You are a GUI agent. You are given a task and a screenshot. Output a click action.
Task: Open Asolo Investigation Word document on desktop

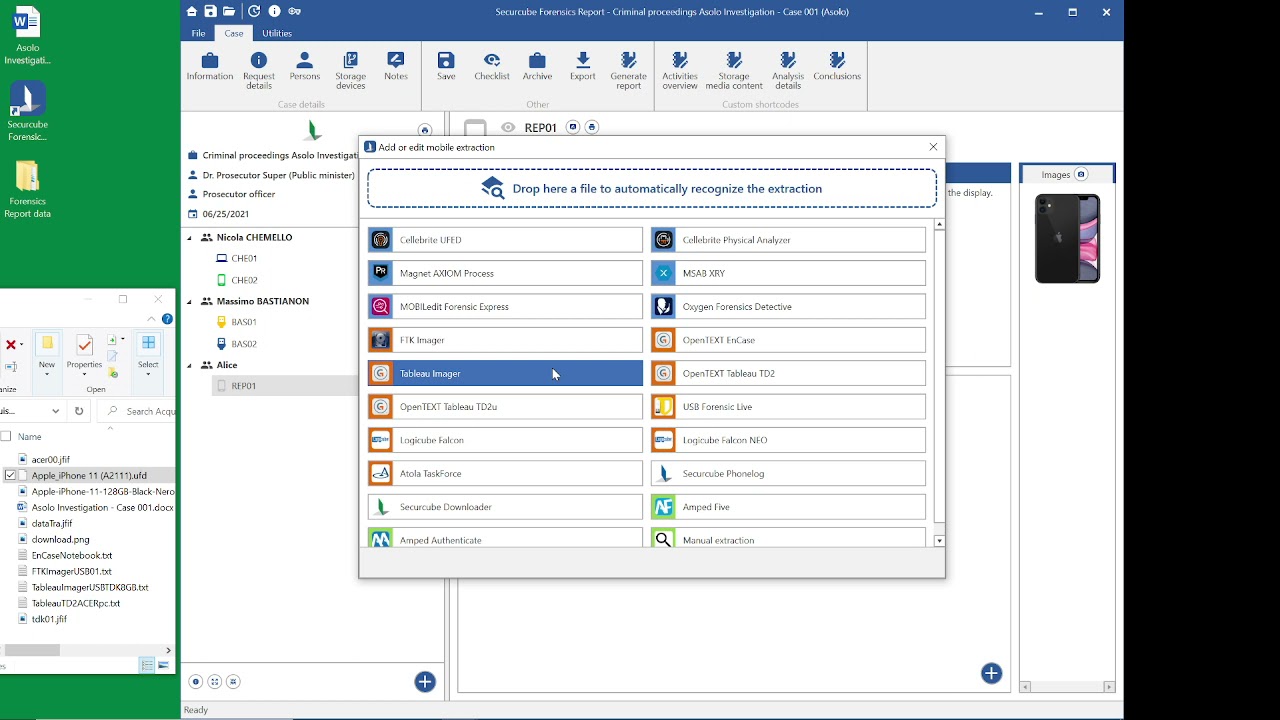point(27,36)
